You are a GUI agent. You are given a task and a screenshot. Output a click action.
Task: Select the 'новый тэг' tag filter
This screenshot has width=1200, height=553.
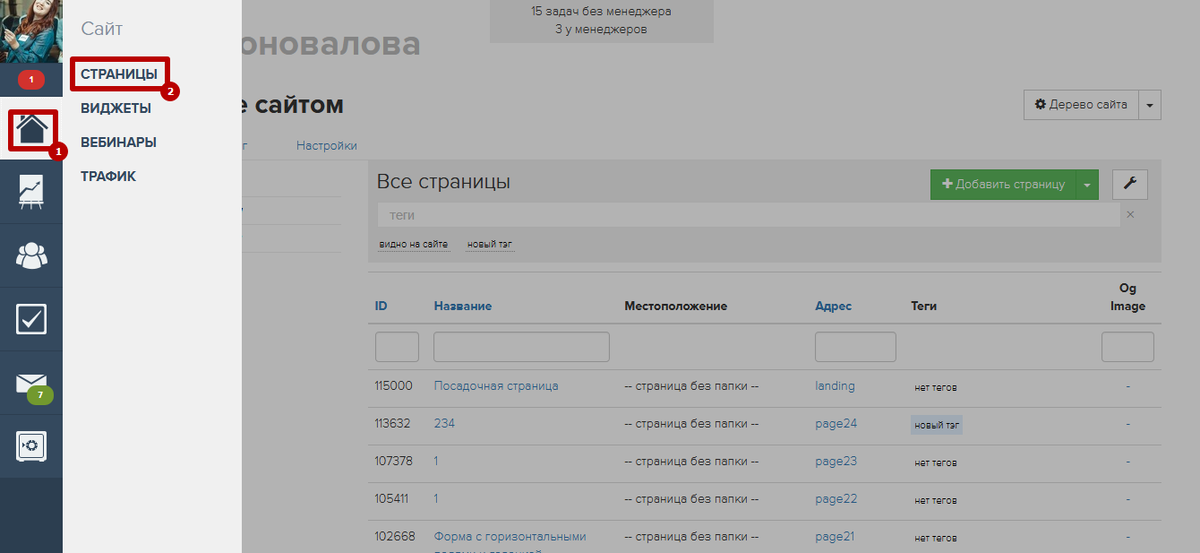point(490,244)
